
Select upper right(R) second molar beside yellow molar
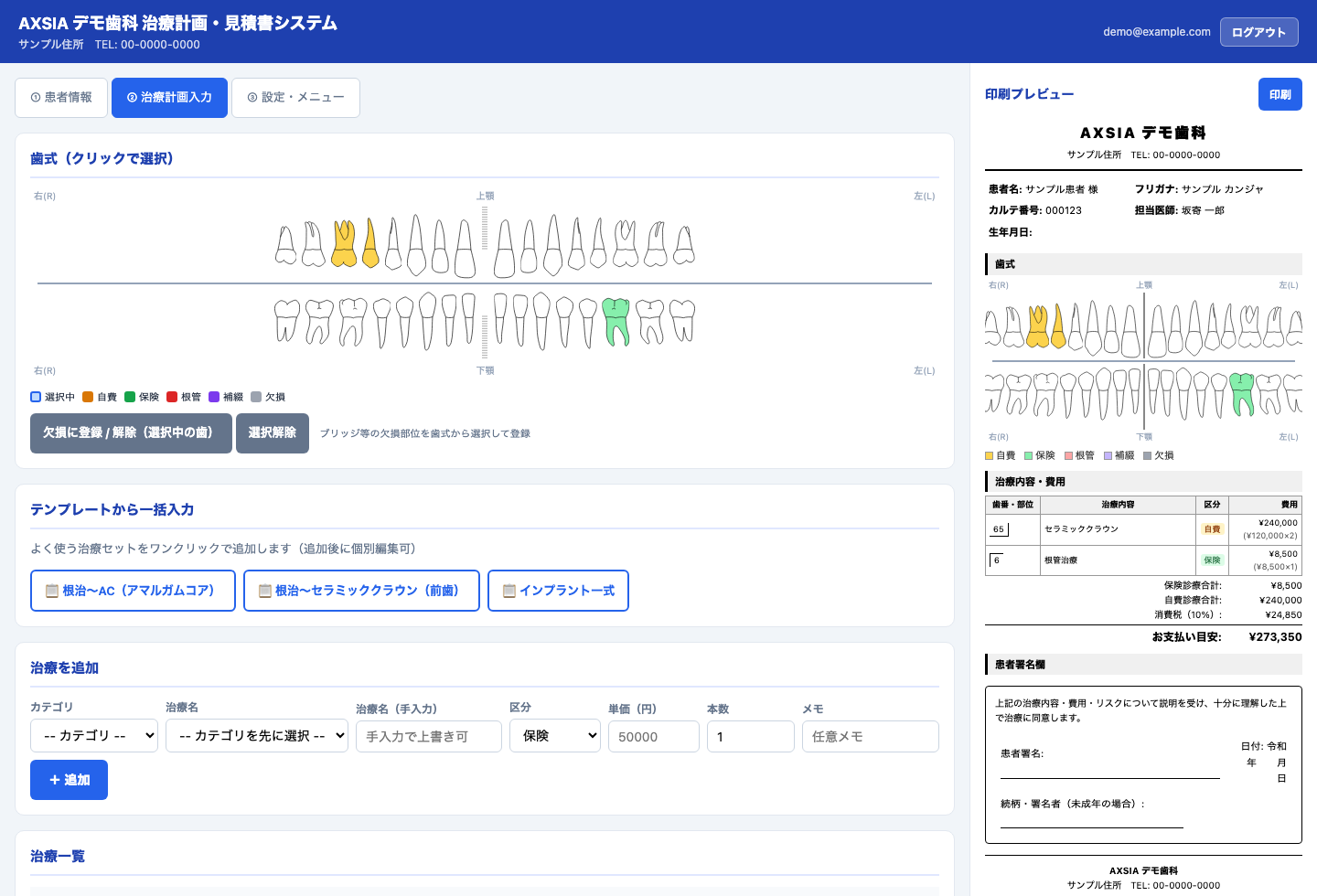pos(314,244)
